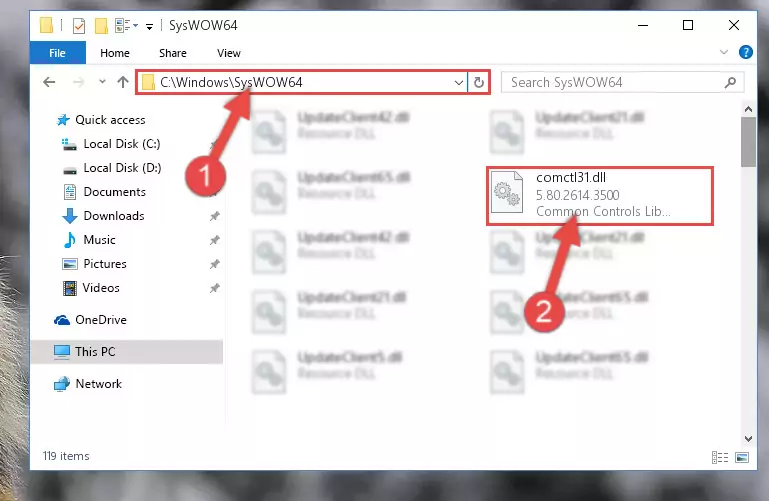The image size is (769, 501).
Task: Click the pin icon next to Pictures
Action: click(x=214, y=264)
